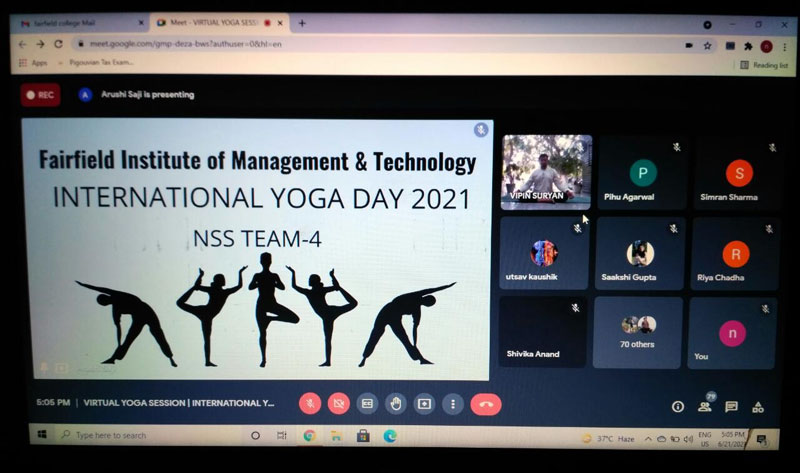
Task: Select Saakshi Gupta participant tile
Action: click(640, 254)
